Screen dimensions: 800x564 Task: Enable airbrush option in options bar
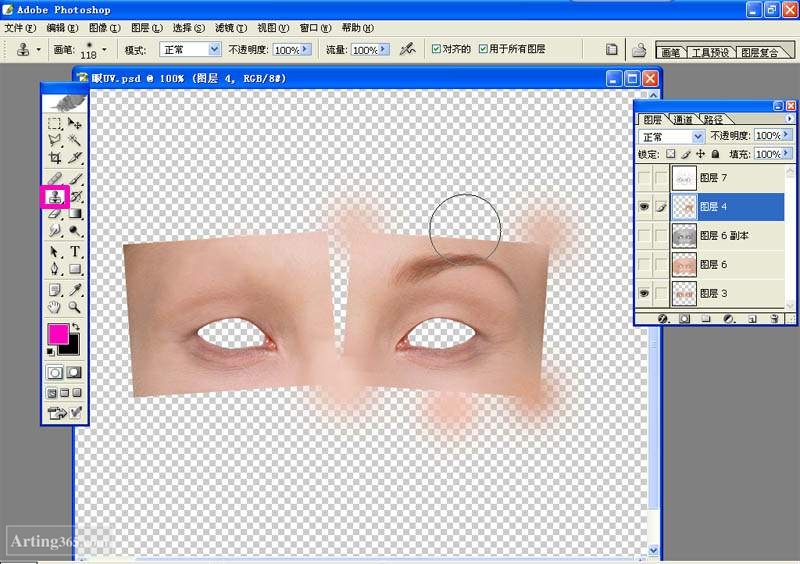(x=407, y=50)
